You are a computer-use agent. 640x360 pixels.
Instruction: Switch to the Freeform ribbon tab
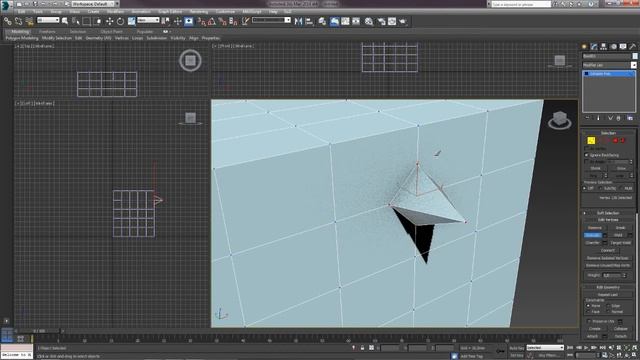coord(47,31)
